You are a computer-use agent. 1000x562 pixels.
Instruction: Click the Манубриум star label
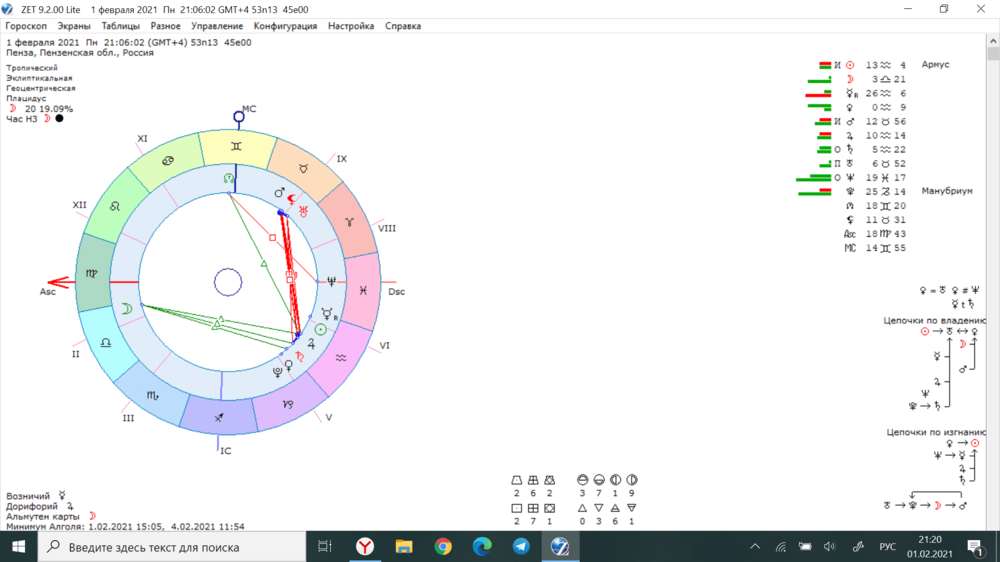(x=947, y=191)
